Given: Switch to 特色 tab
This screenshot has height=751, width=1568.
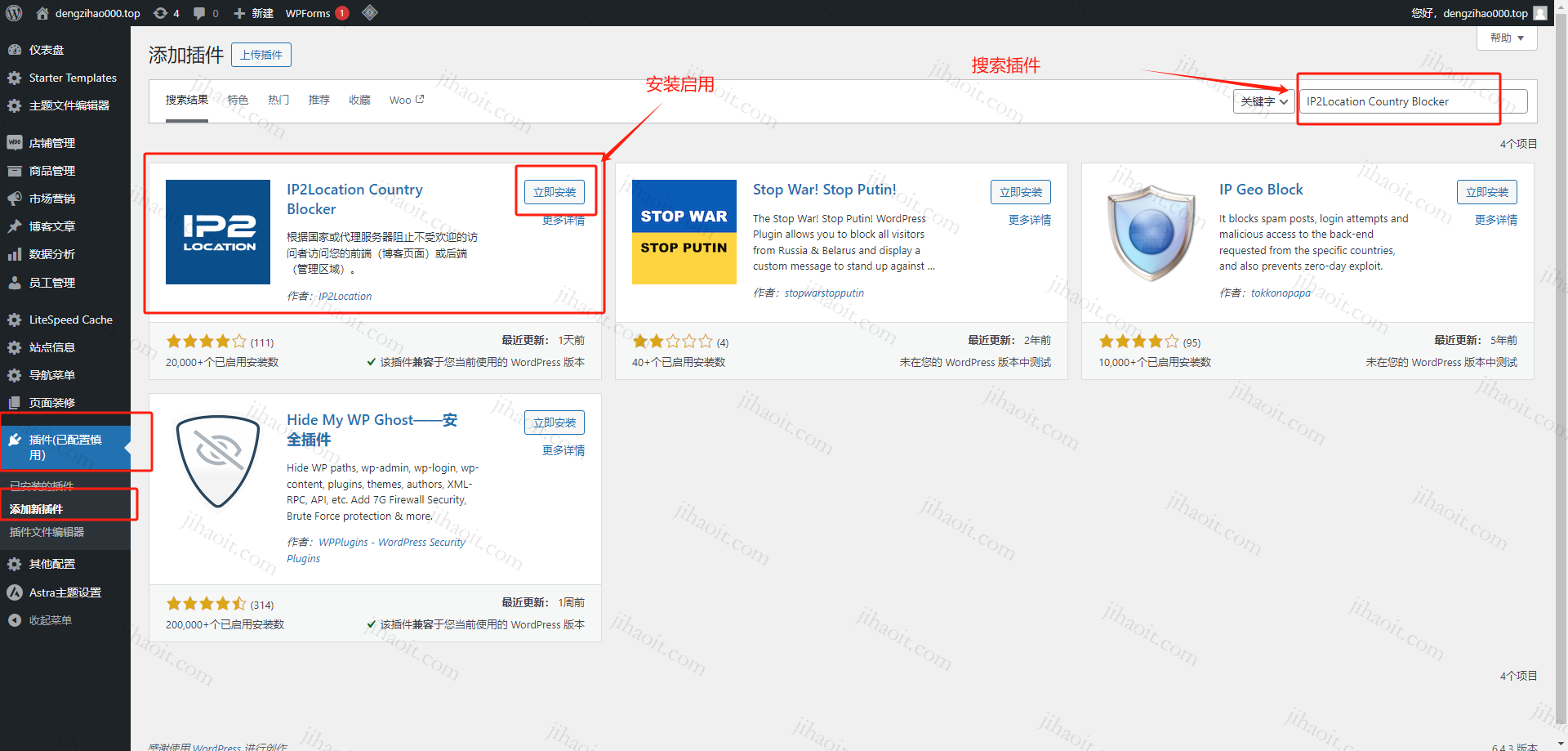Looking at the screenshot, I should tap(238, 100).
